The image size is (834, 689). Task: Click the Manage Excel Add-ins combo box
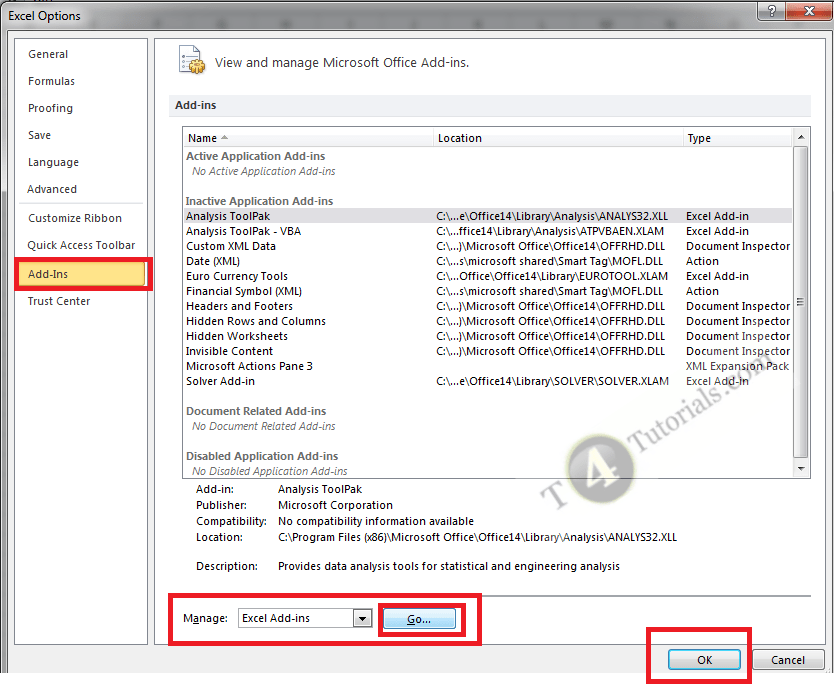pos(305,618)
